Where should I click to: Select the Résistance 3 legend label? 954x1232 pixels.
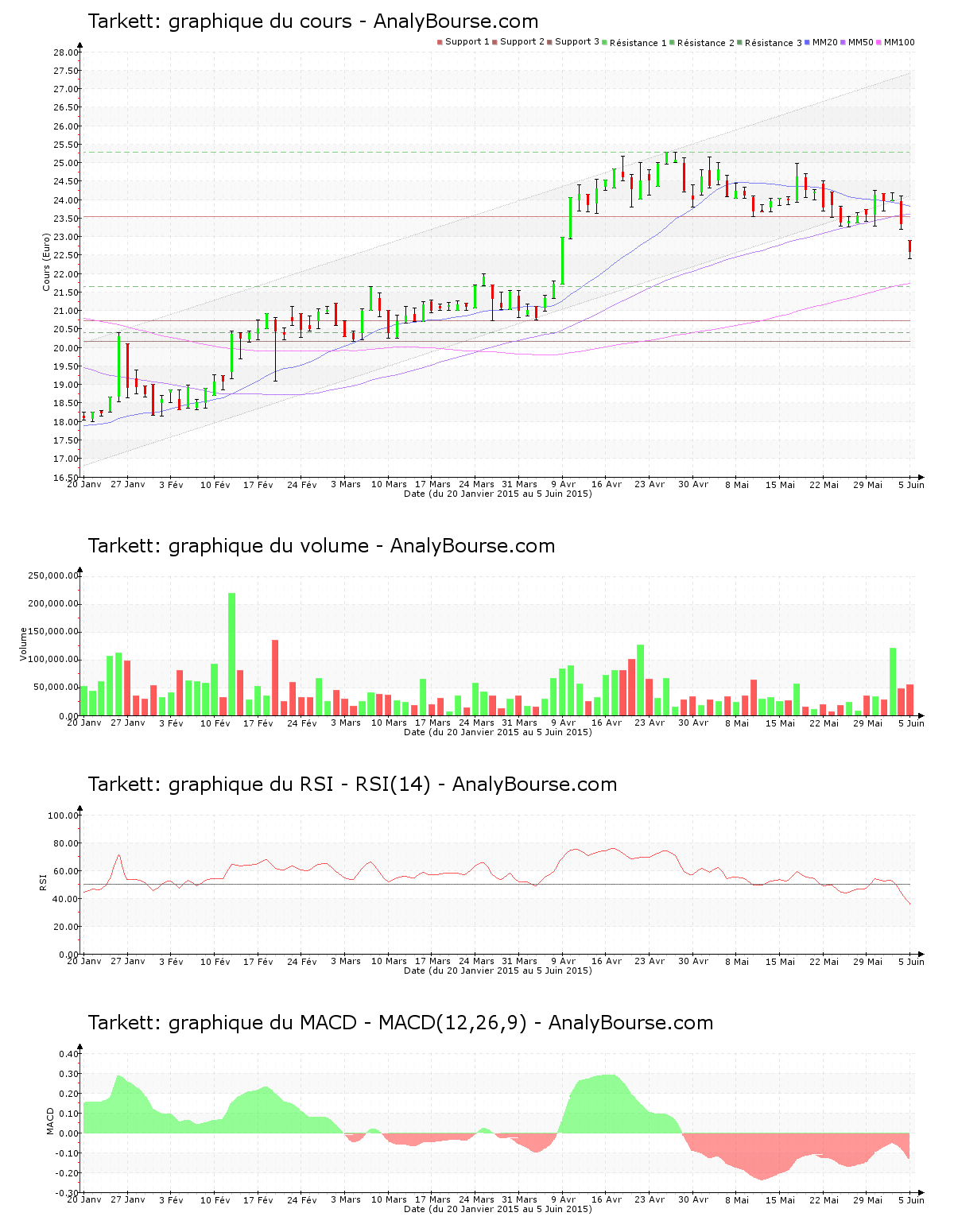click(774, 43)
